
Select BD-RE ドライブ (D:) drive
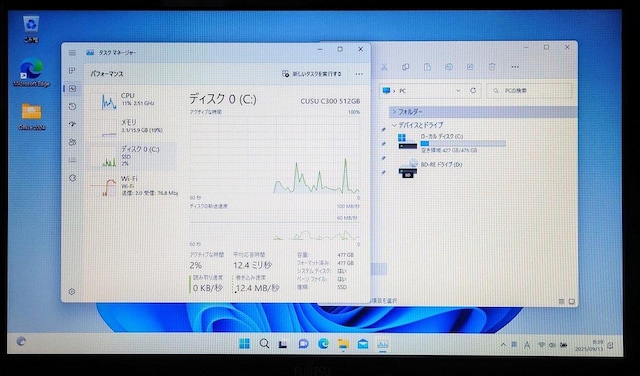(431, 169)
